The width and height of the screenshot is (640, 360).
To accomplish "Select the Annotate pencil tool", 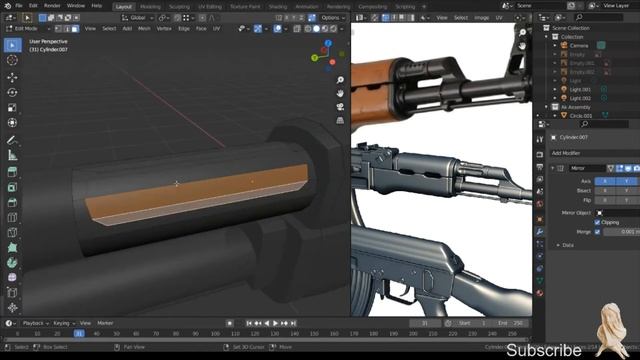I will point(12,140).
